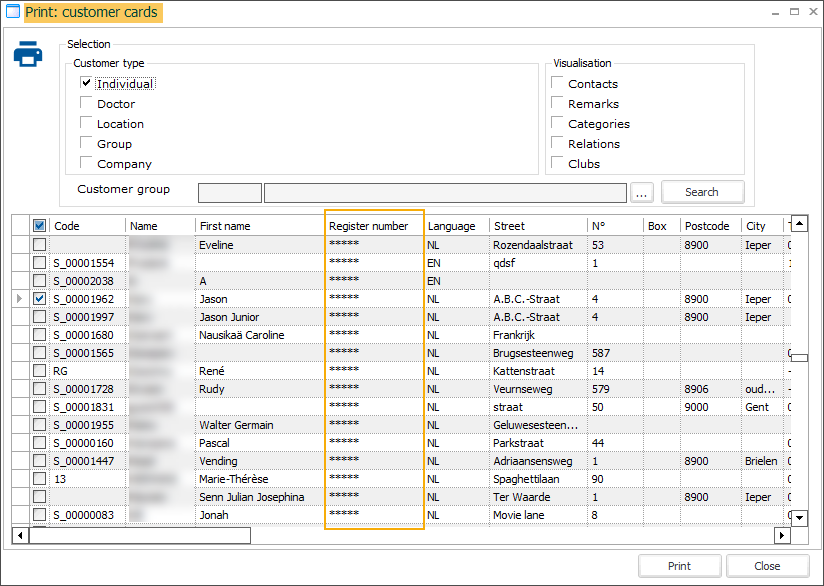Sort grid by the First name header
This screenshot has height=586, width=824.
pos(225,226)
